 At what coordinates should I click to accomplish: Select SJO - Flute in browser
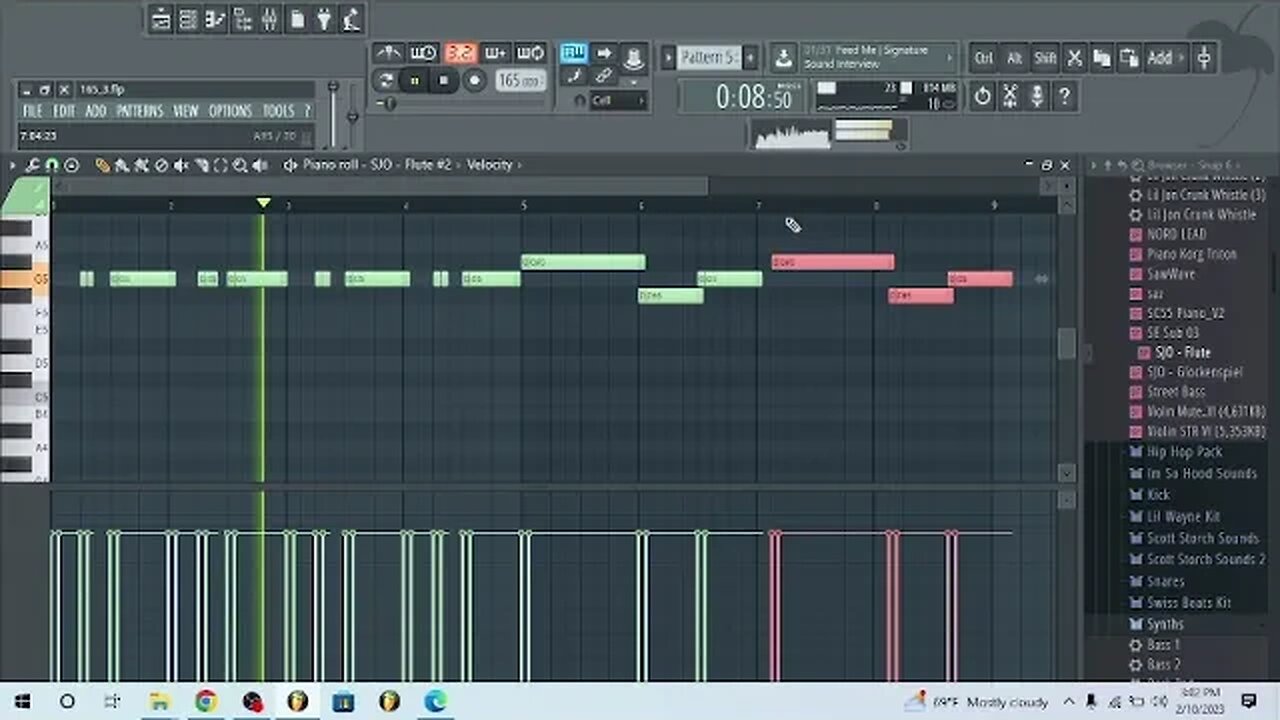[x=1183, y=352]
